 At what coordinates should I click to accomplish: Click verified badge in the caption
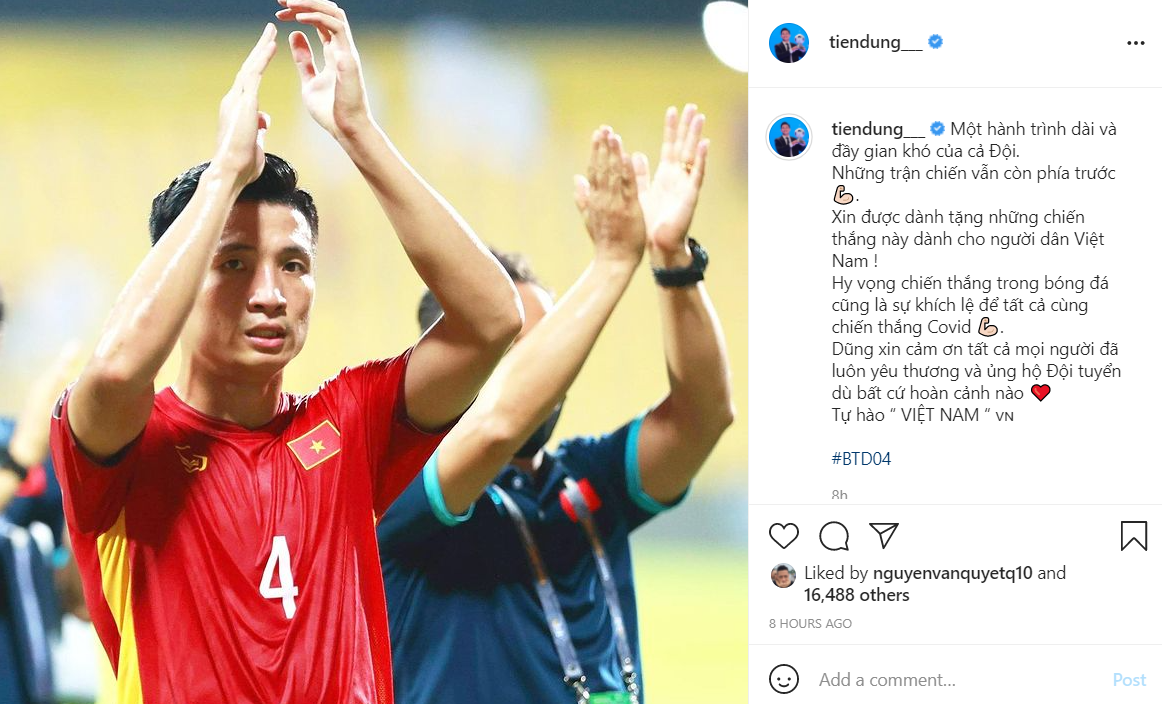coord(937,129)
